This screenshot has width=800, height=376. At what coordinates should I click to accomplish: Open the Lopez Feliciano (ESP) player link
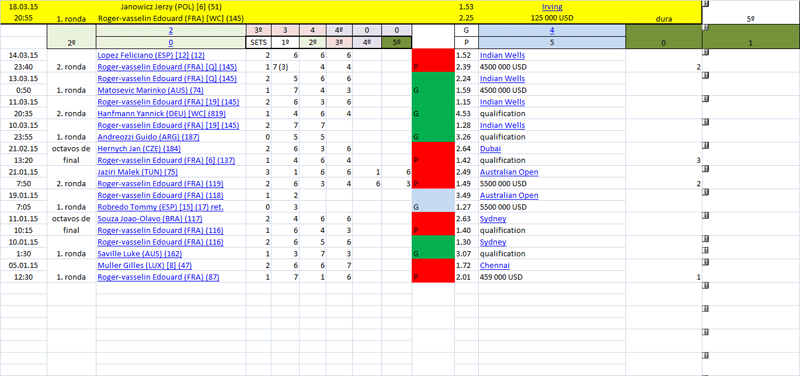(151, 55)
